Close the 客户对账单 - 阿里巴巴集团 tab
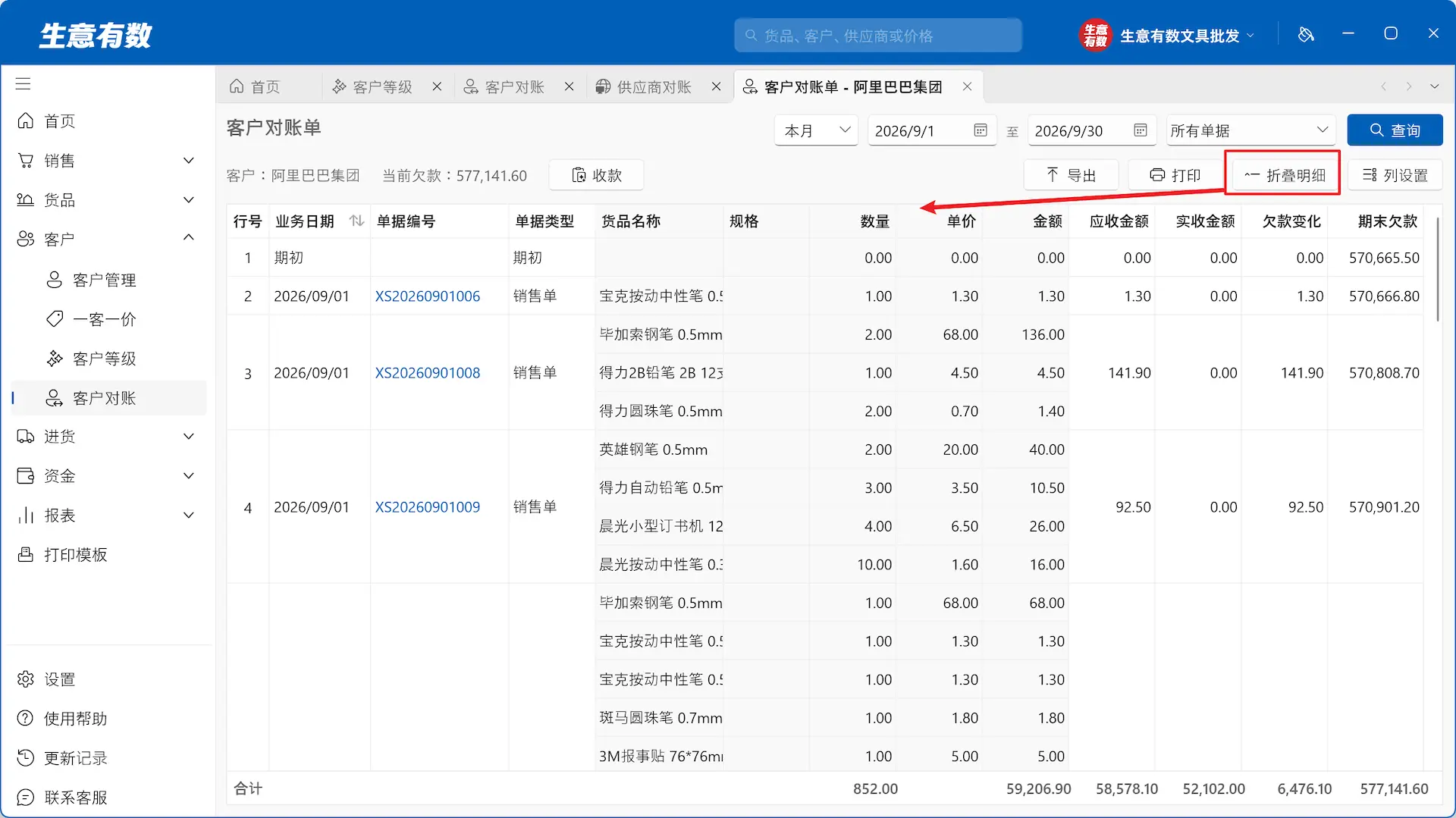The image size is (1456, 818). 968,86
